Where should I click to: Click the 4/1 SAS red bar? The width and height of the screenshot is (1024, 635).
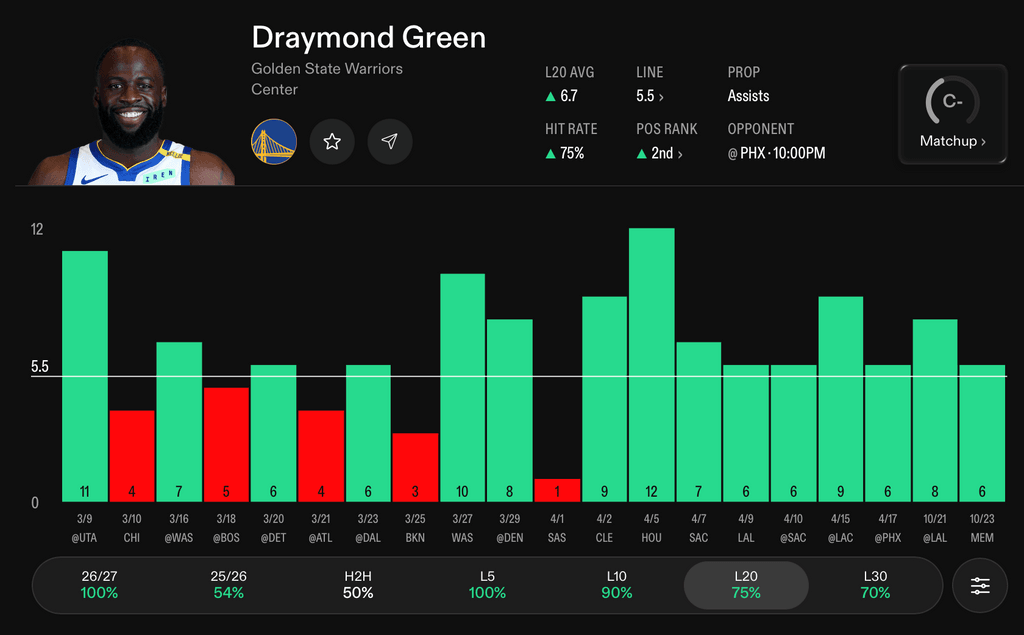557,491
